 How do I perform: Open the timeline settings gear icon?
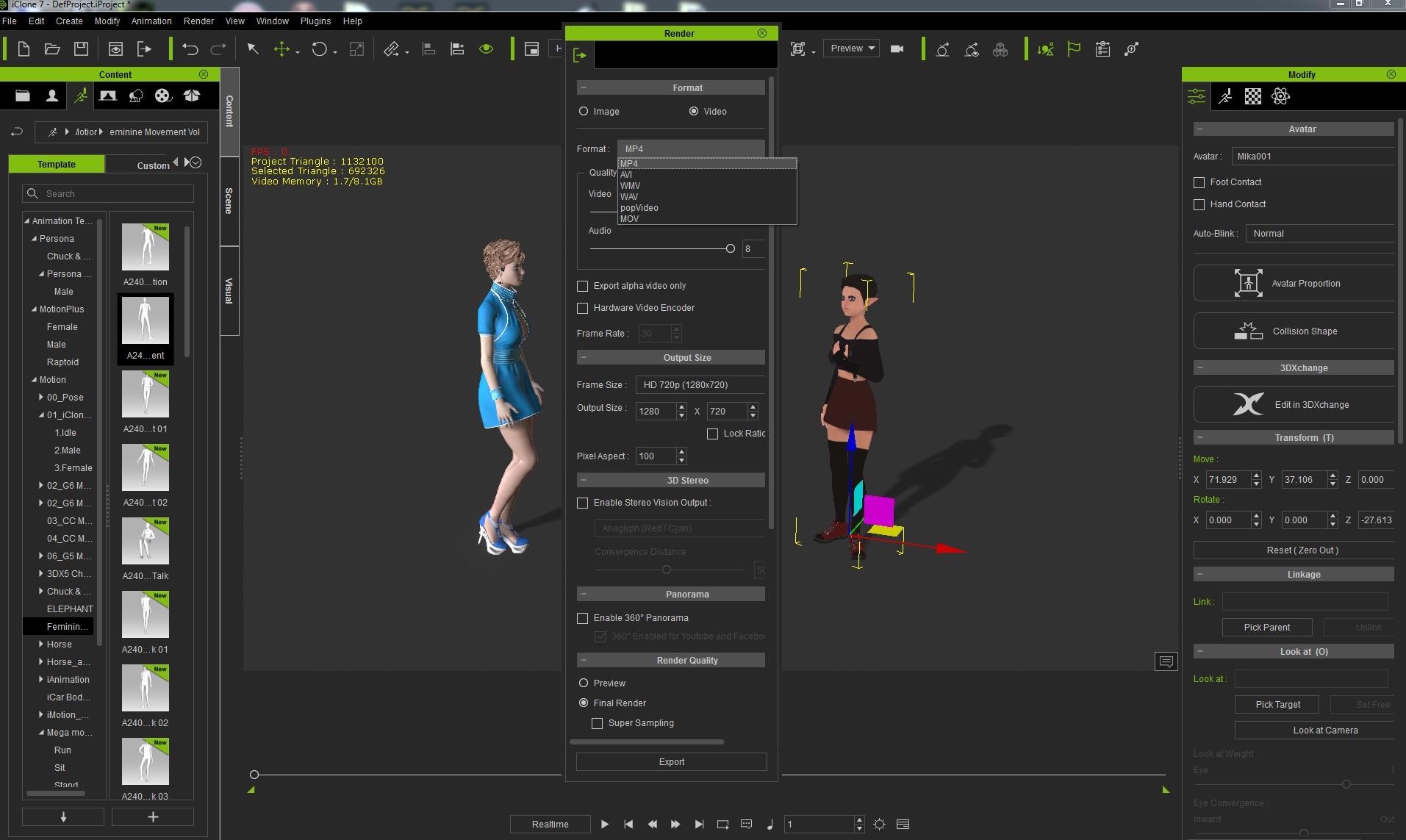879,825
